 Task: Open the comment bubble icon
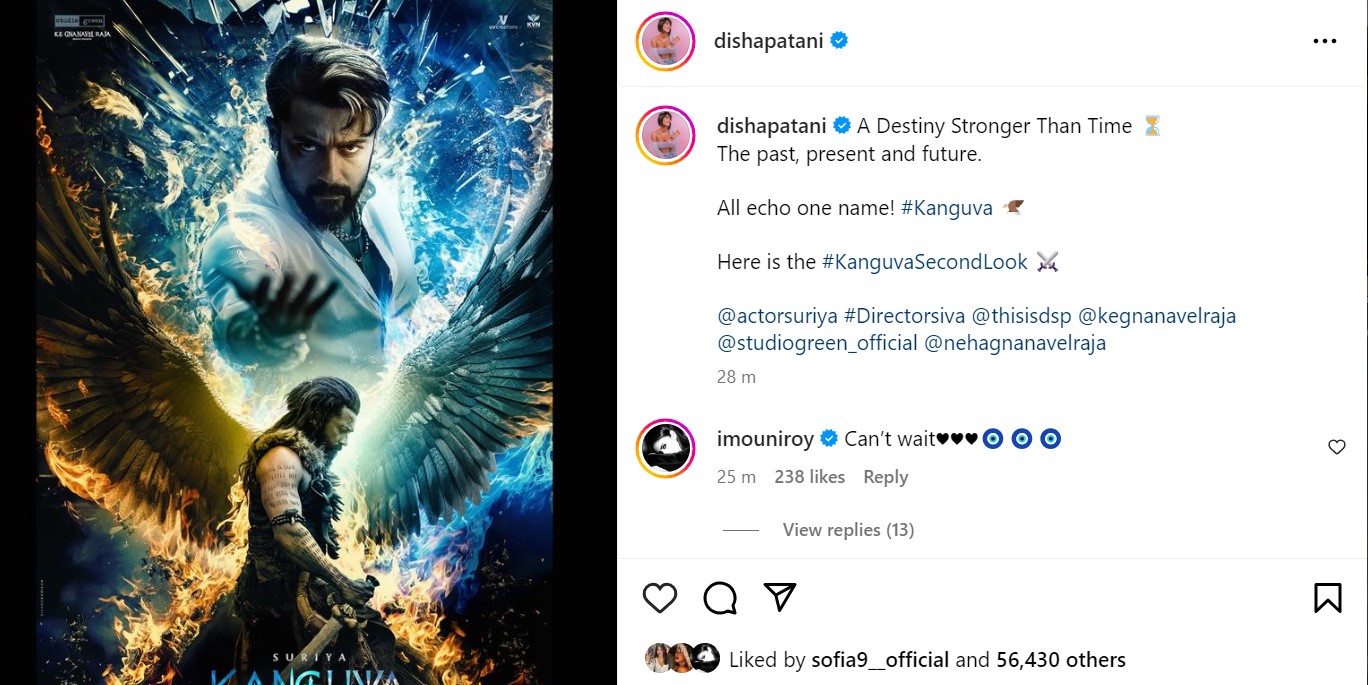coord(720,598)
